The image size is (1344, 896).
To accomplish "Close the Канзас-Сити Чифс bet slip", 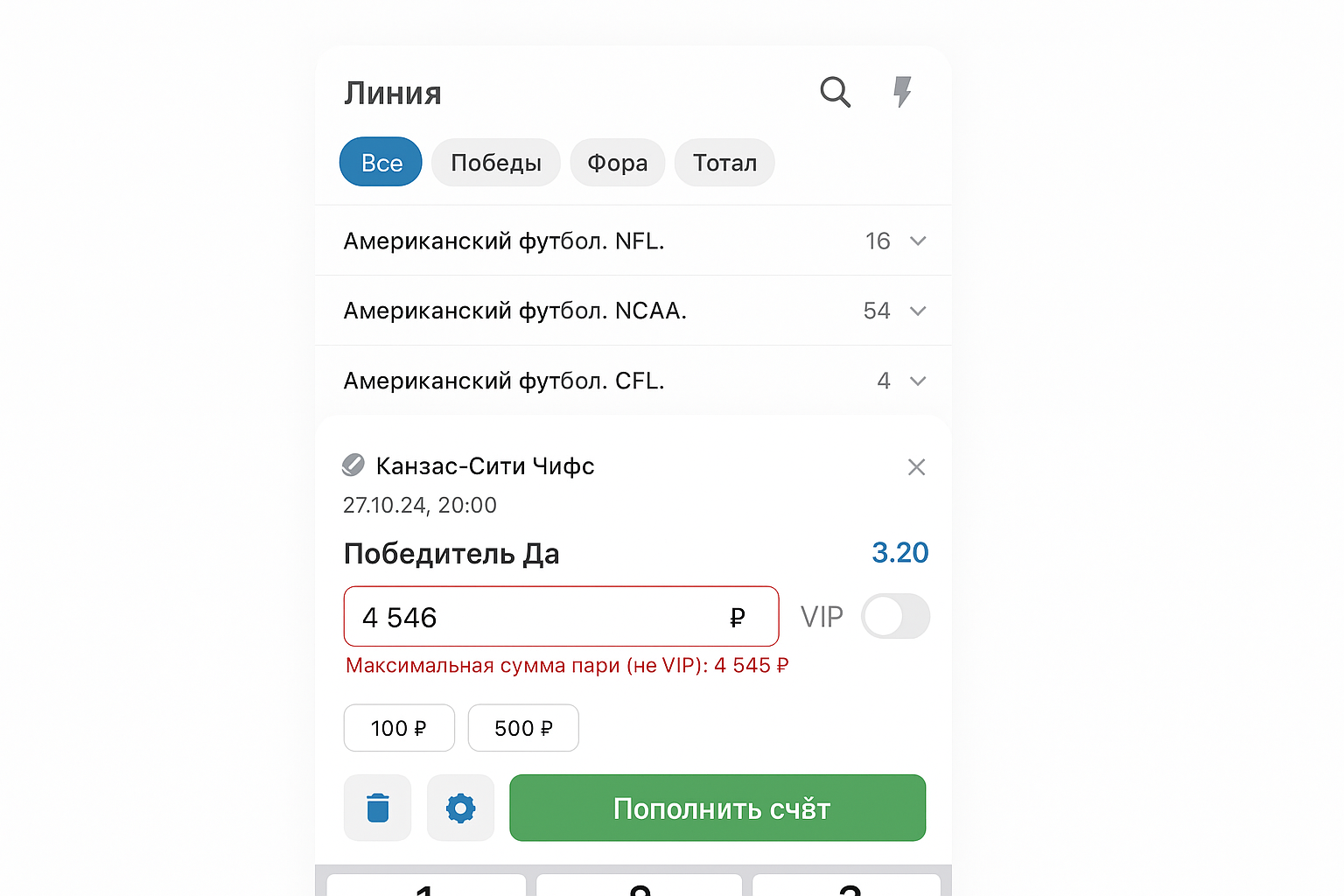I will (x=916, y=467).
